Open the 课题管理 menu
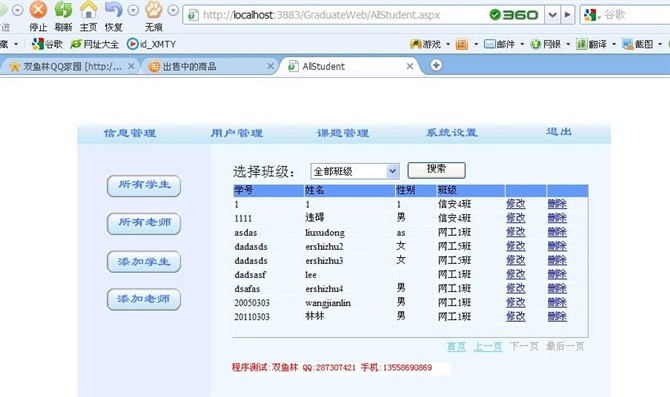 (x=343, y=133)
